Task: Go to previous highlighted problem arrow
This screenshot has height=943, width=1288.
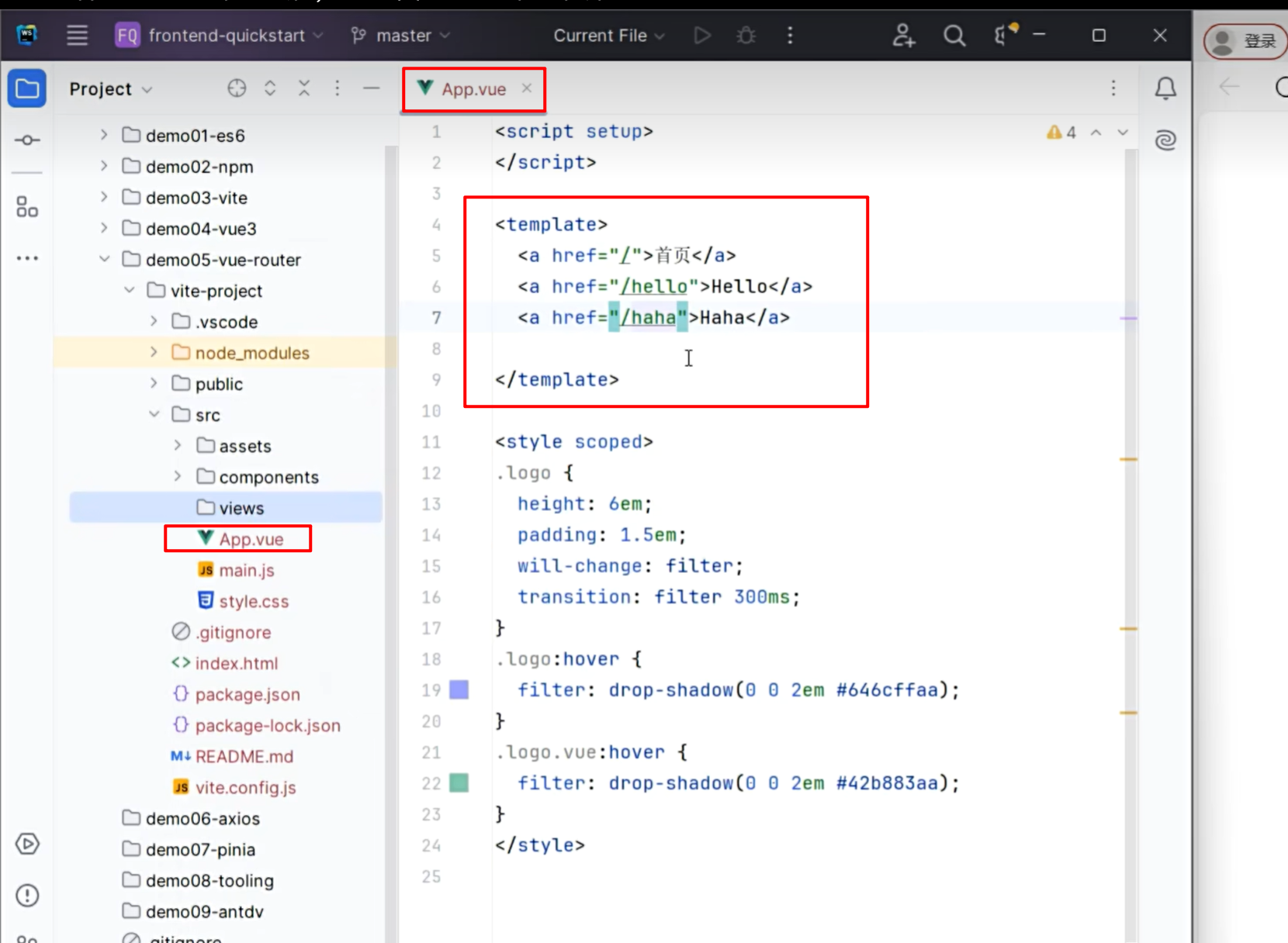Action: click(x=1096, y=133)
